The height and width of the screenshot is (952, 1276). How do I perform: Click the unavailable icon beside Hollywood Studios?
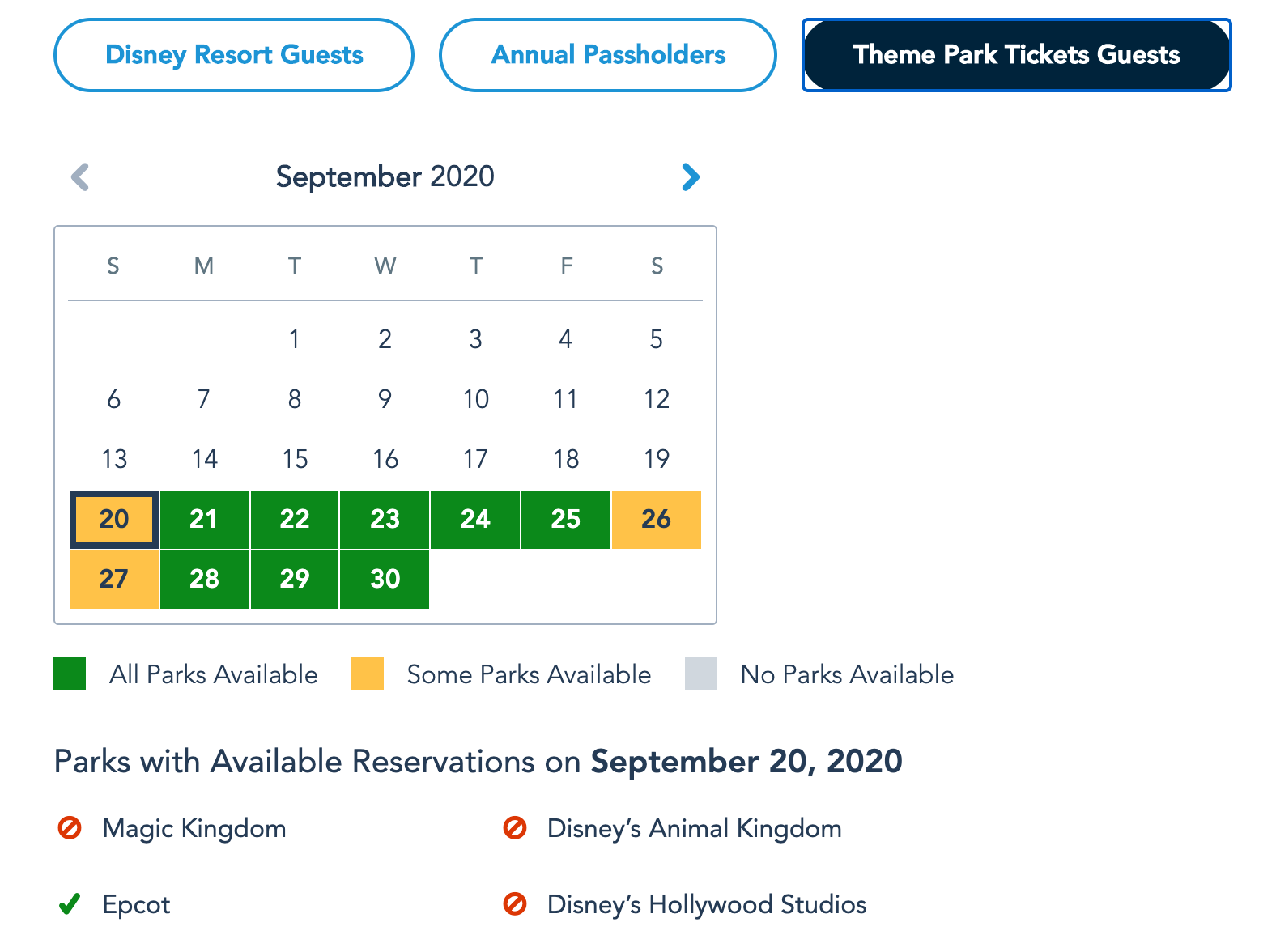point(515,903)
